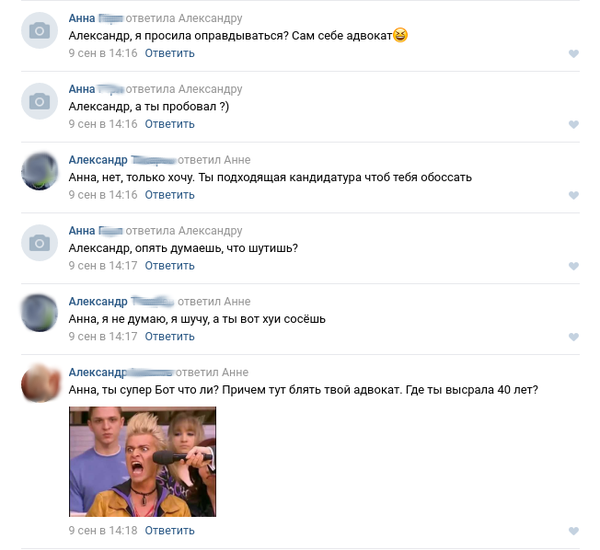Reply to Anna's 'Сам себе адвокат' comment
Screen dimensions: 600x550
(170, 53)
